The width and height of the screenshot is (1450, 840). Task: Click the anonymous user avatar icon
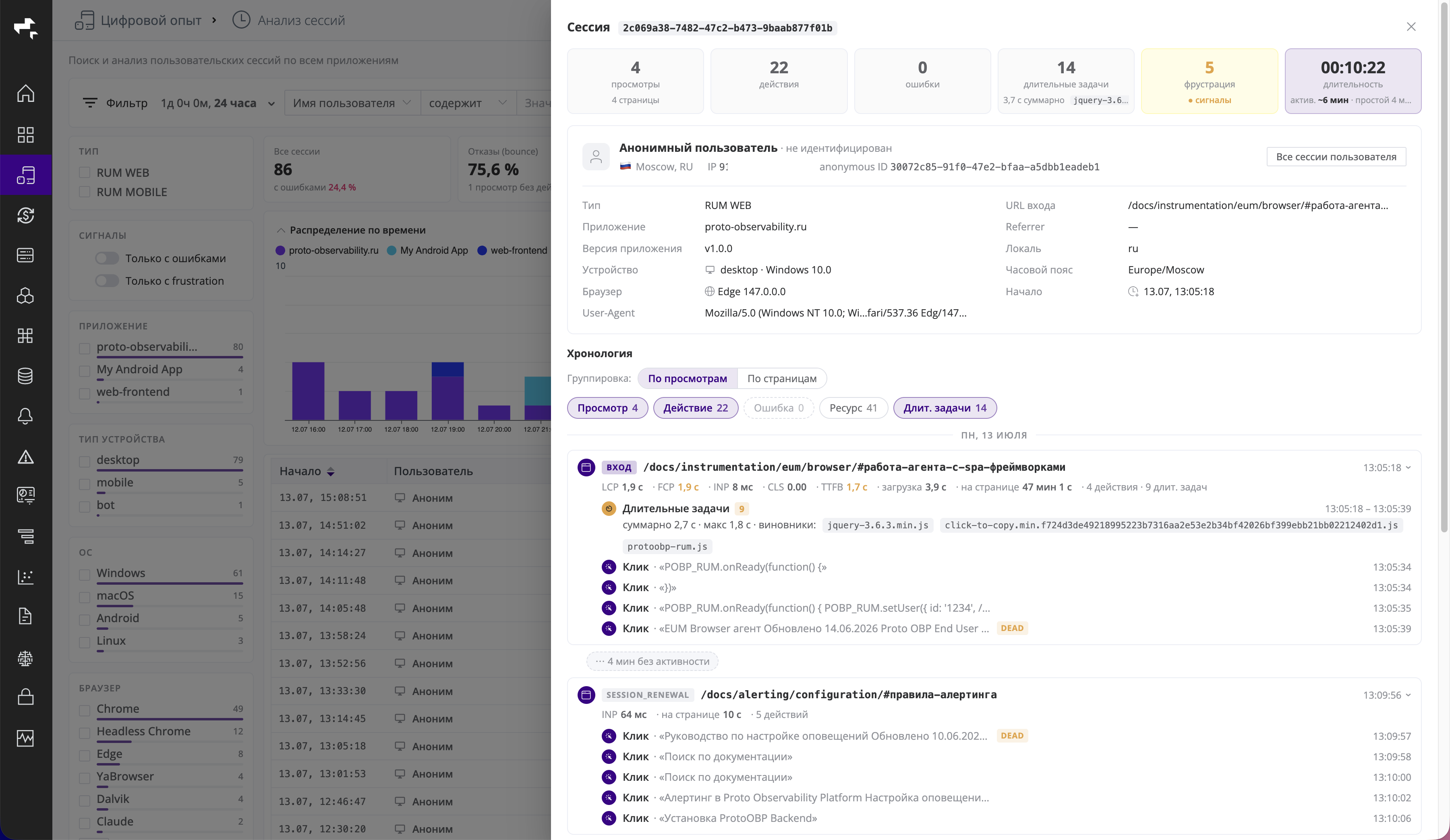[596, 157]
